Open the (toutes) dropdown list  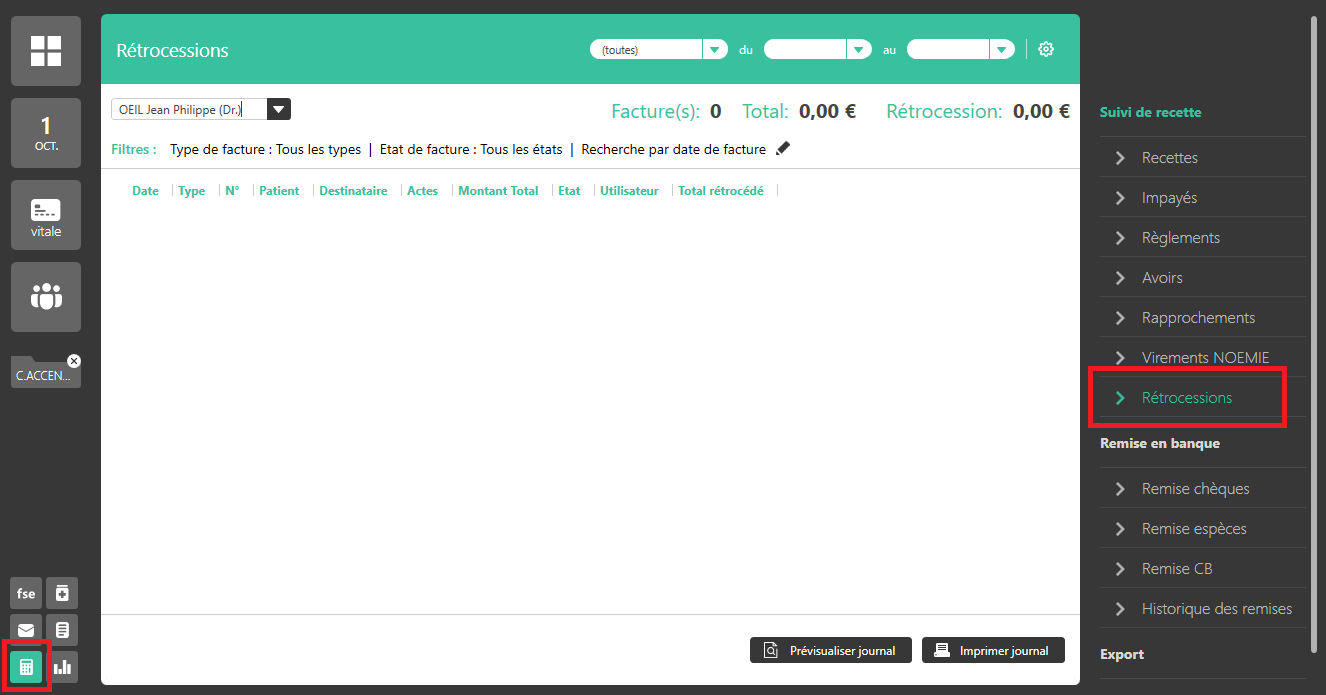point(714,50)
